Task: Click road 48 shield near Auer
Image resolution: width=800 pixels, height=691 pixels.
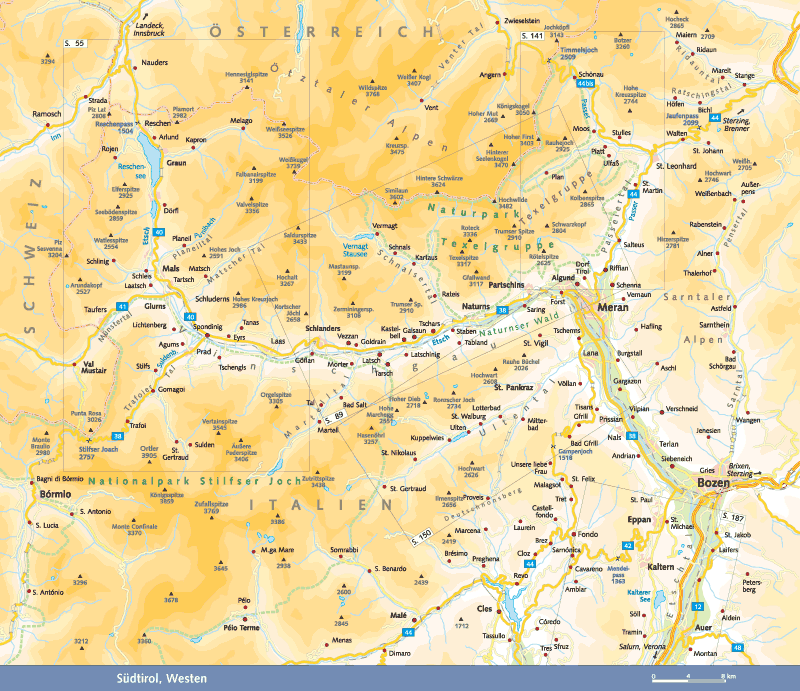Action: click(737, 649)
